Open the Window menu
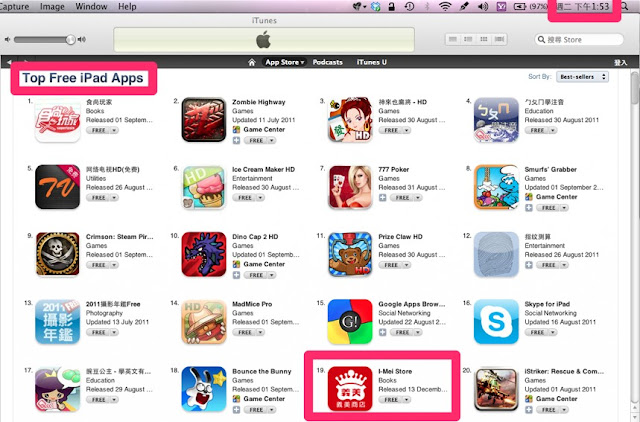The height and width of the screenshot is (422, 640). 91,7
